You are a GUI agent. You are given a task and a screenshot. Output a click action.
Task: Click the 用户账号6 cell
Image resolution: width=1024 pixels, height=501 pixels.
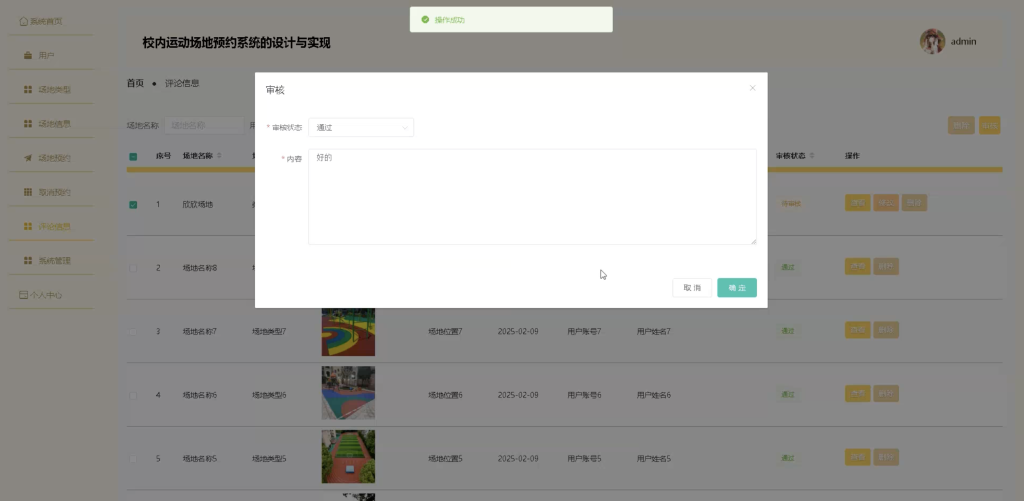click(x=584, y=395)
